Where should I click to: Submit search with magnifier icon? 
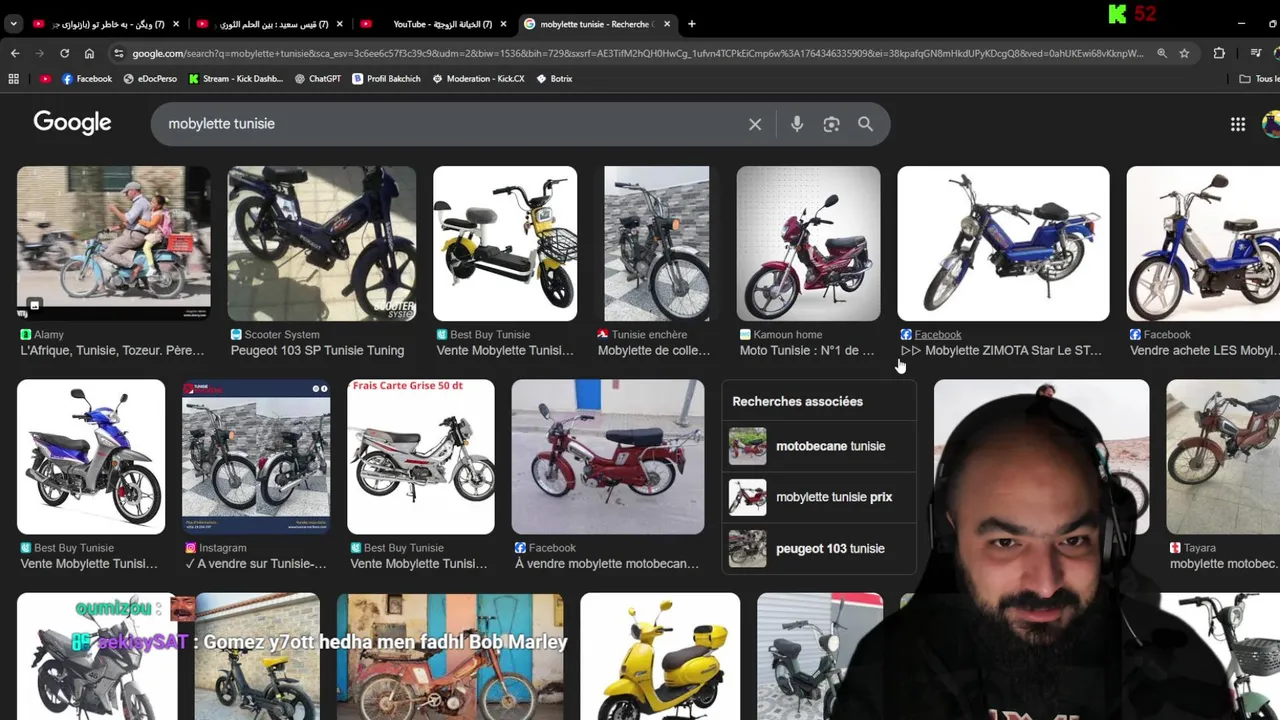[x=865, y=124]
